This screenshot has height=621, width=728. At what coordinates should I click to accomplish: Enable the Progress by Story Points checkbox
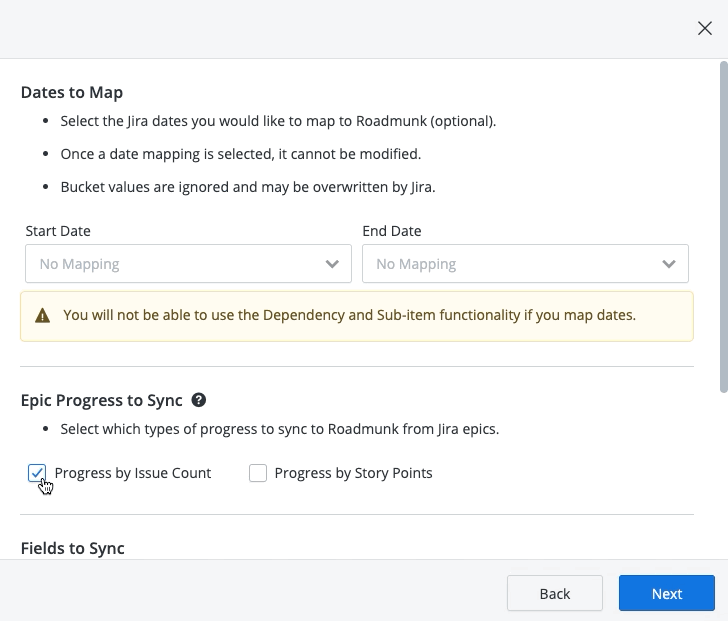(258, 473)
